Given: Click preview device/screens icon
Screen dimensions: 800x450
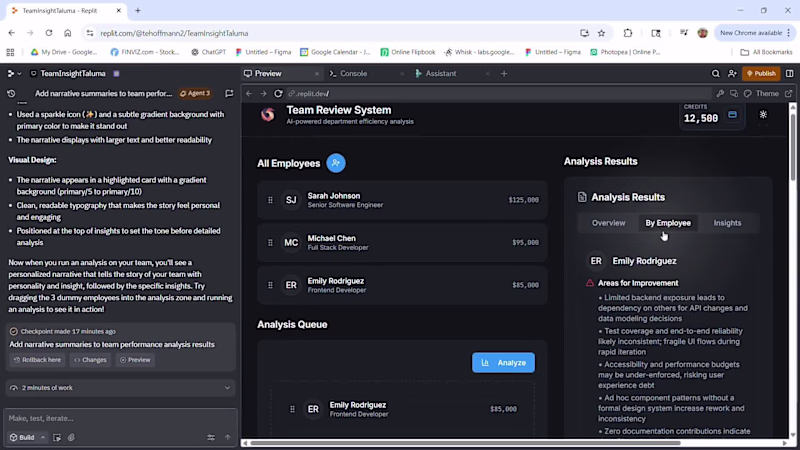Looking at the screenshot, I should pos(734,94).
